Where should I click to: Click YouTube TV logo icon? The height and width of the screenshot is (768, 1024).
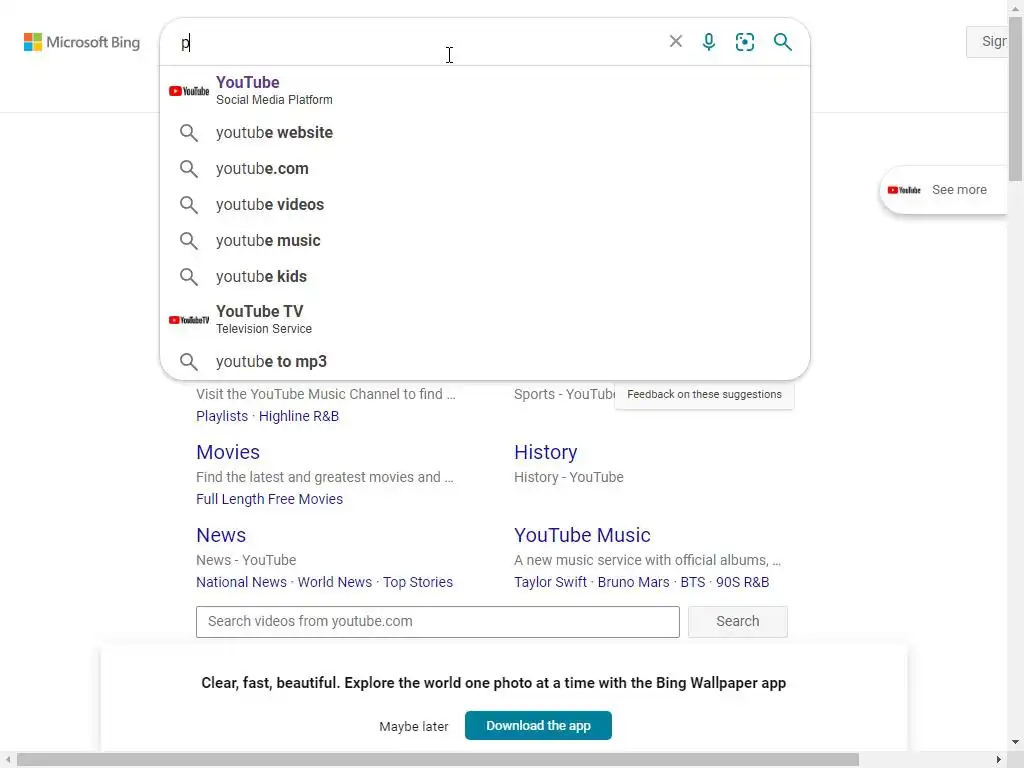[189, 320]
